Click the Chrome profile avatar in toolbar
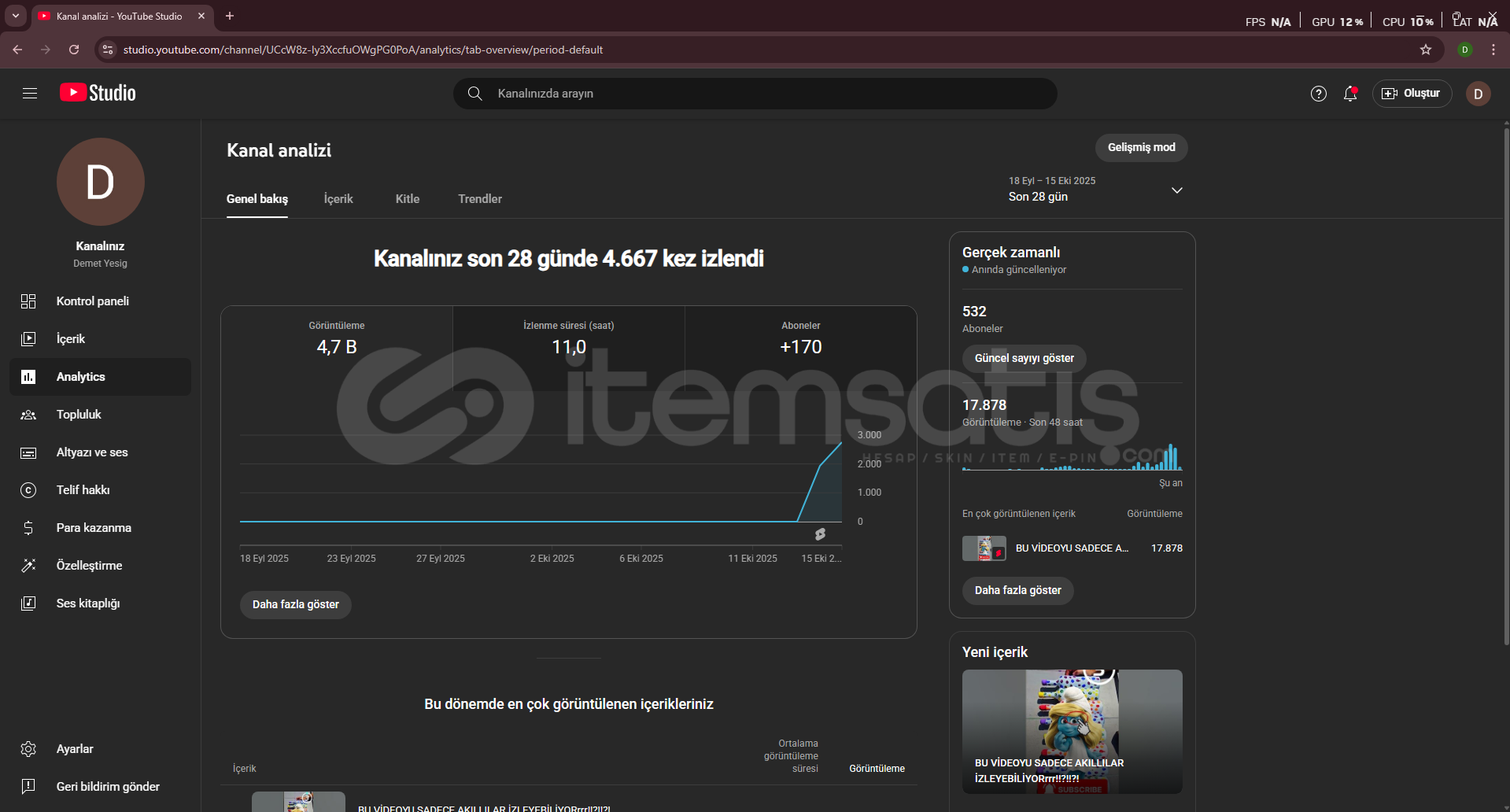This screenshot has width=1510, height=812. click(x=1465, y=50)
